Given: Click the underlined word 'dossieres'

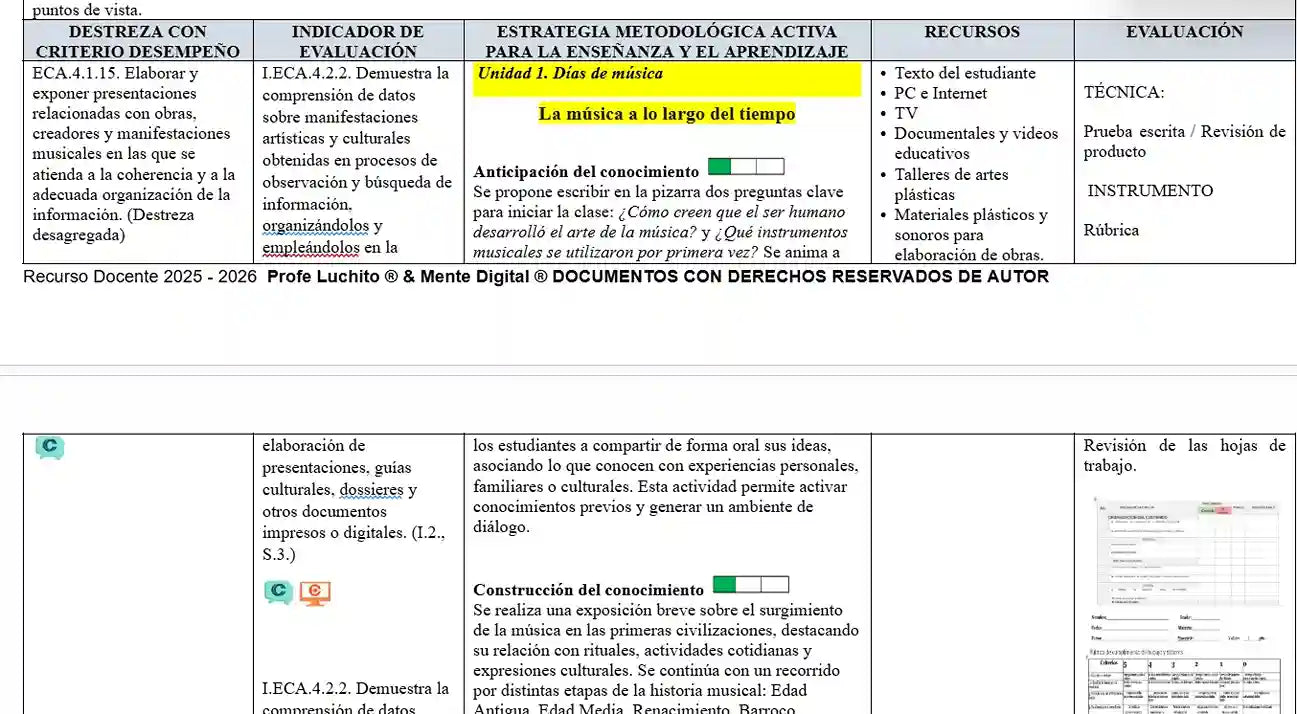Looking at the screenshot, I should pos(371,490).
